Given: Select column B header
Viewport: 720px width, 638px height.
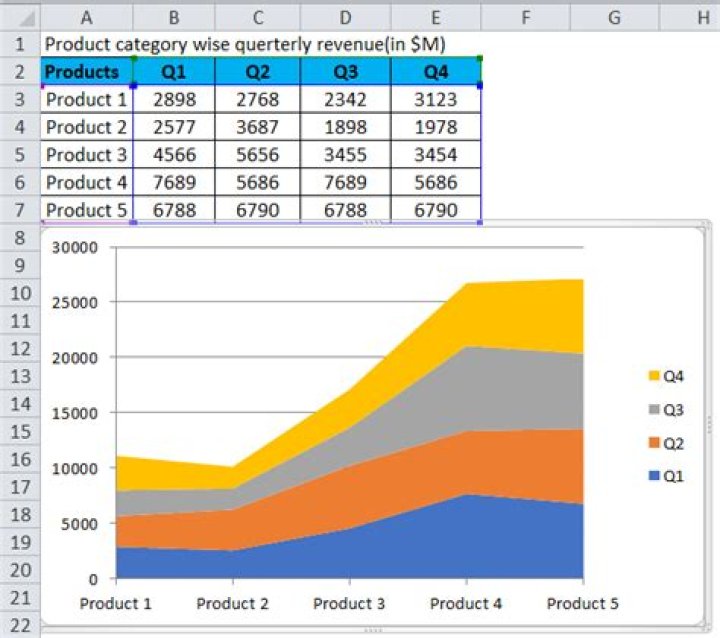Looking at the screenshot, I should point(174,17).
